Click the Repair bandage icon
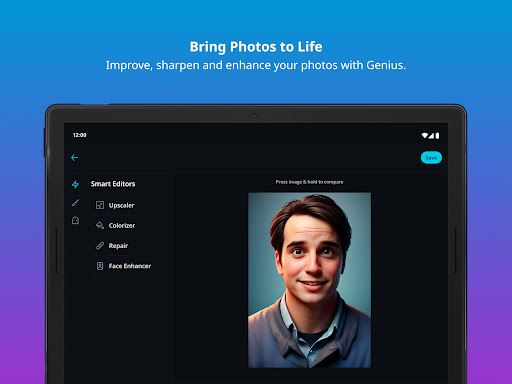The width and height of the screenshot is (512, 384). pyautogui.click(x=100, y=246)
